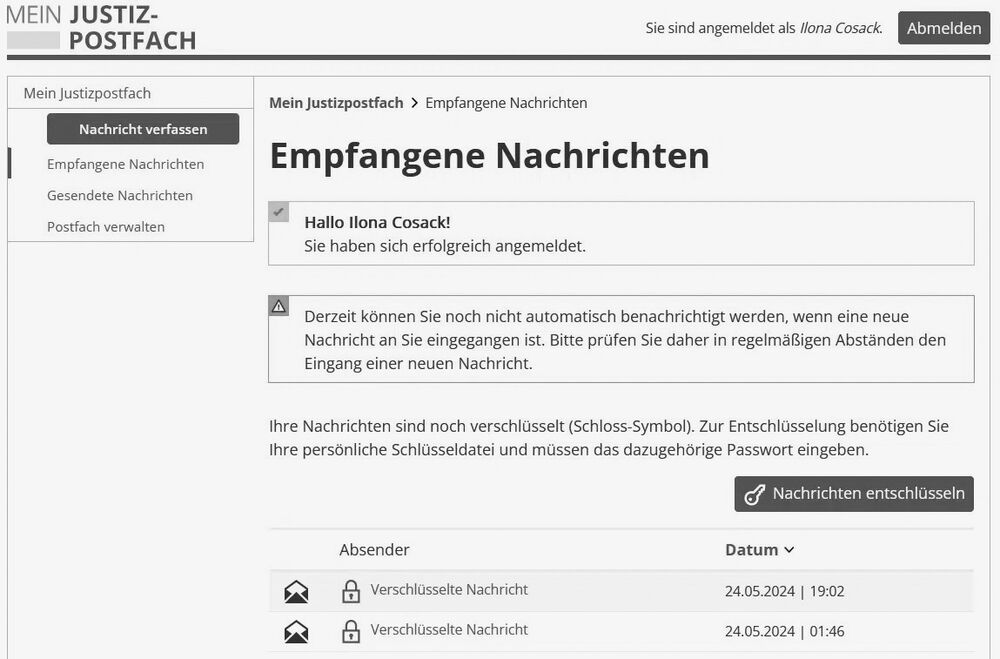Open envelope icon of 19:02 message
1000x659 pixels.
296,592
